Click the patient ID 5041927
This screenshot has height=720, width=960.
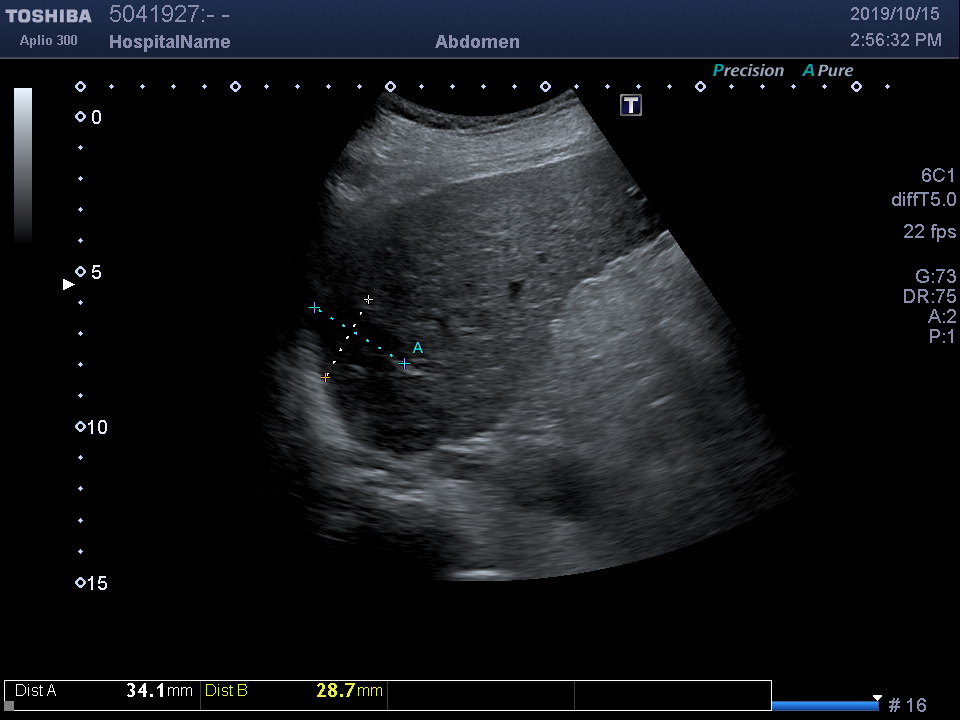click(x=150, y=15)
